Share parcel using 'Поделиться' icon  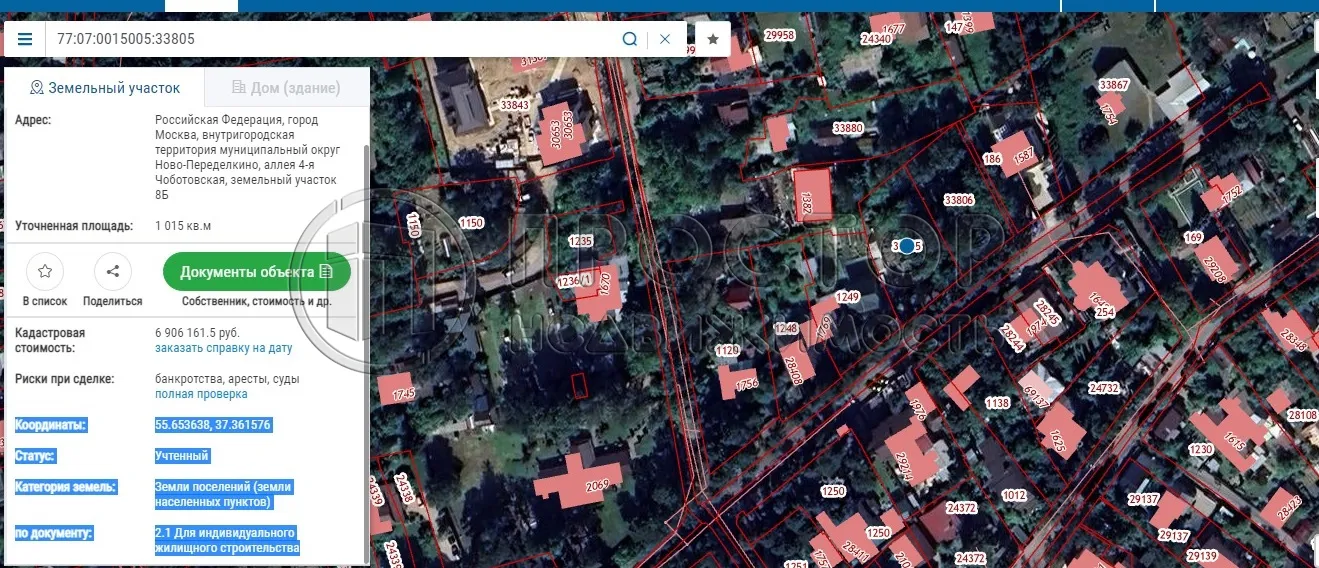112,271
